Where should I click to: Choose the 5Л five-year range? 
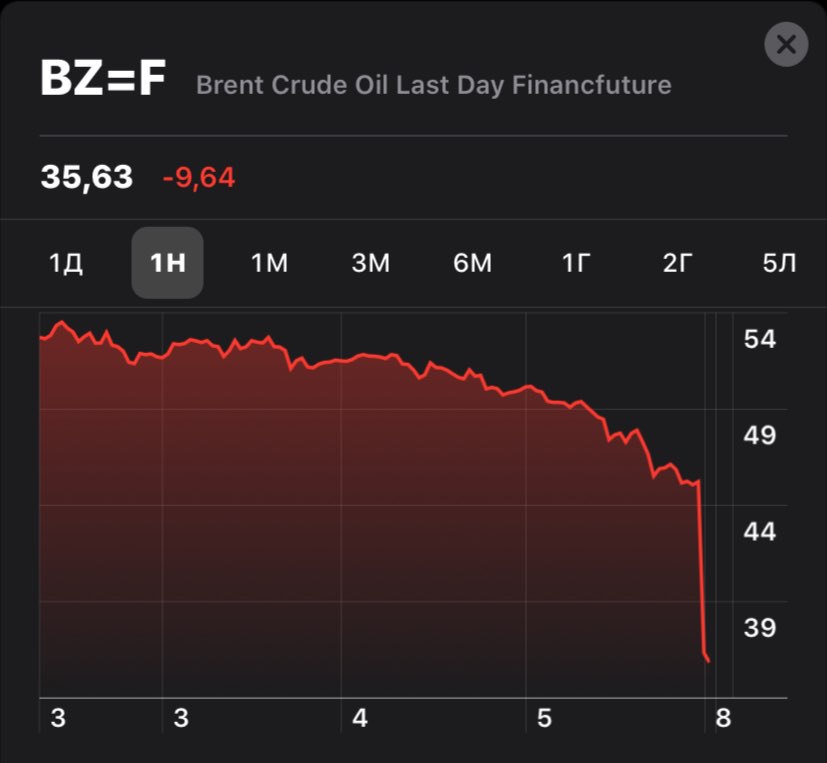tap(779, 264)
